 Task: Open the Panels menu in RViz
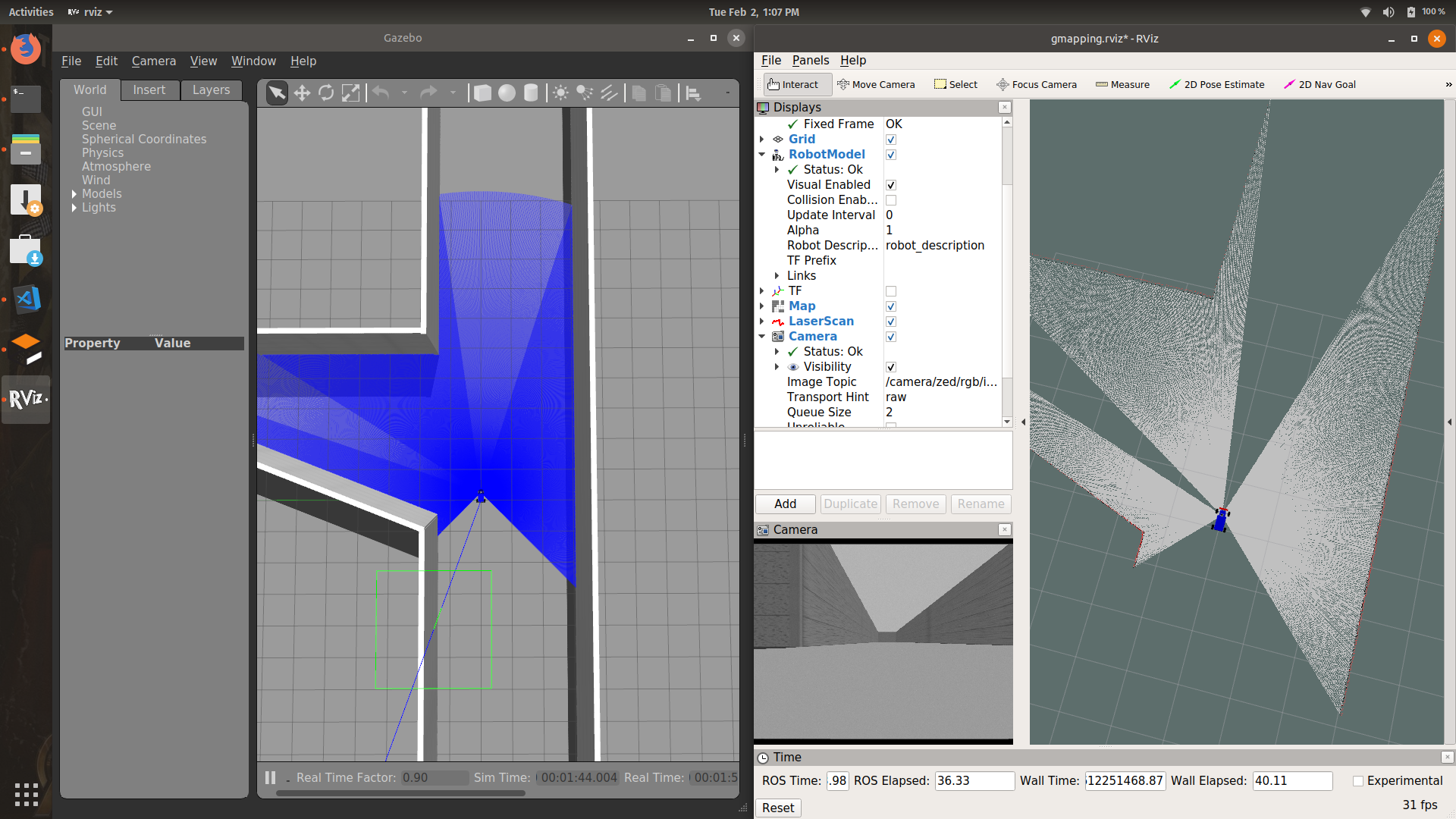810,60
